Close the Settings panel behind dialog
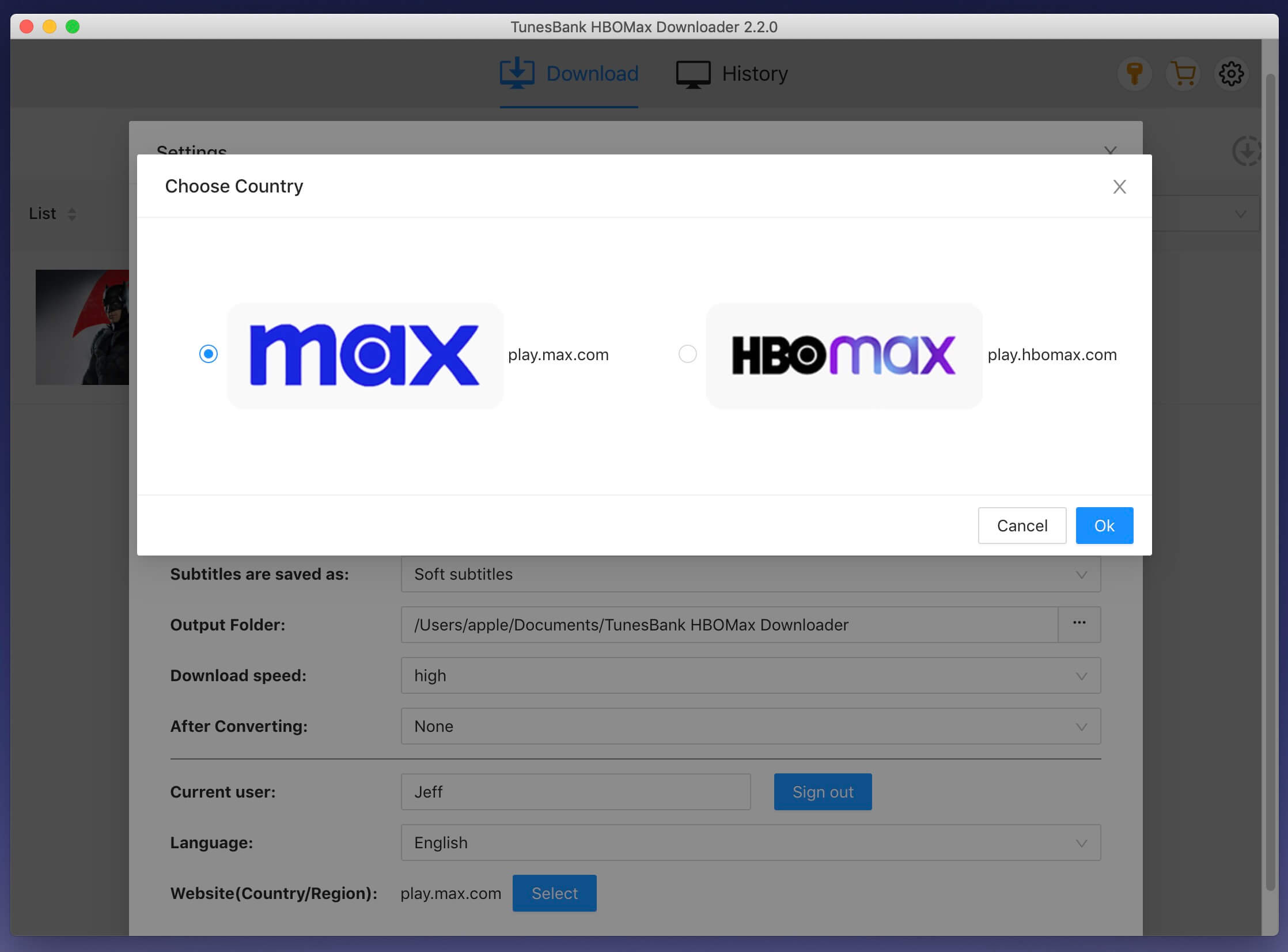Screen dimensions: 1288x952 pyautogui.click(x=1111, y=150)
